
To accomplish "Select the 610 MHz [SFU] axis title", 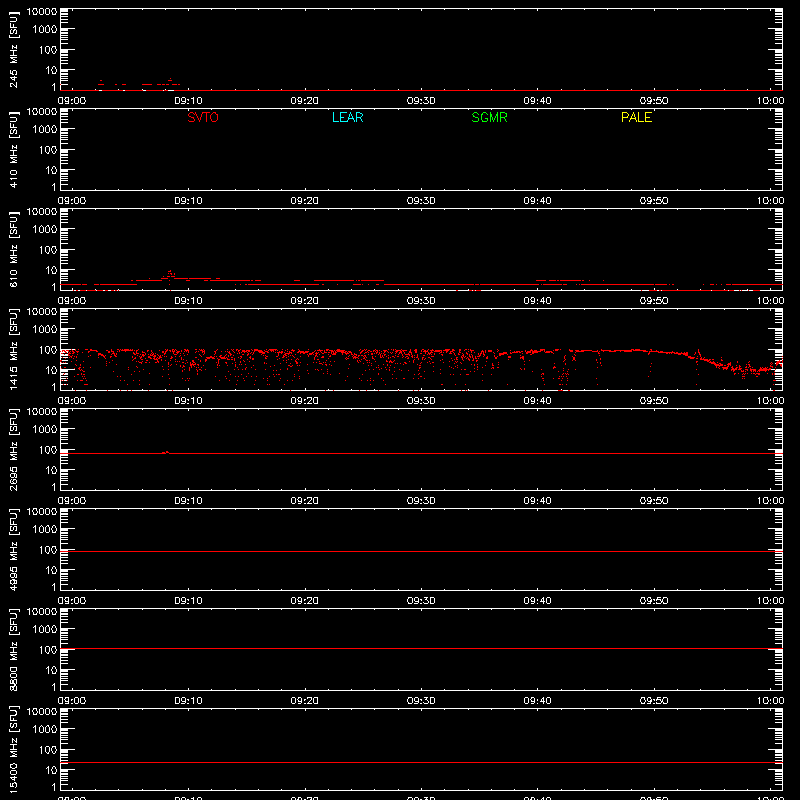I will 14,249.
